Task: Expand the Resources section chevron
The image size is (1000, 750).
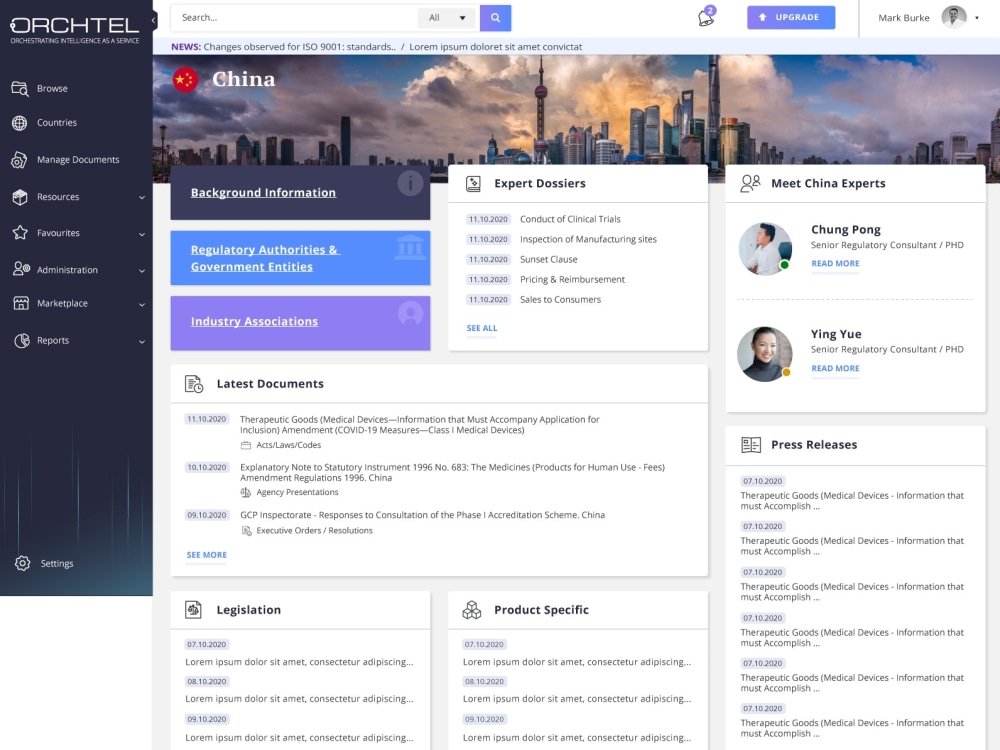Action: [x=143, y=196]
